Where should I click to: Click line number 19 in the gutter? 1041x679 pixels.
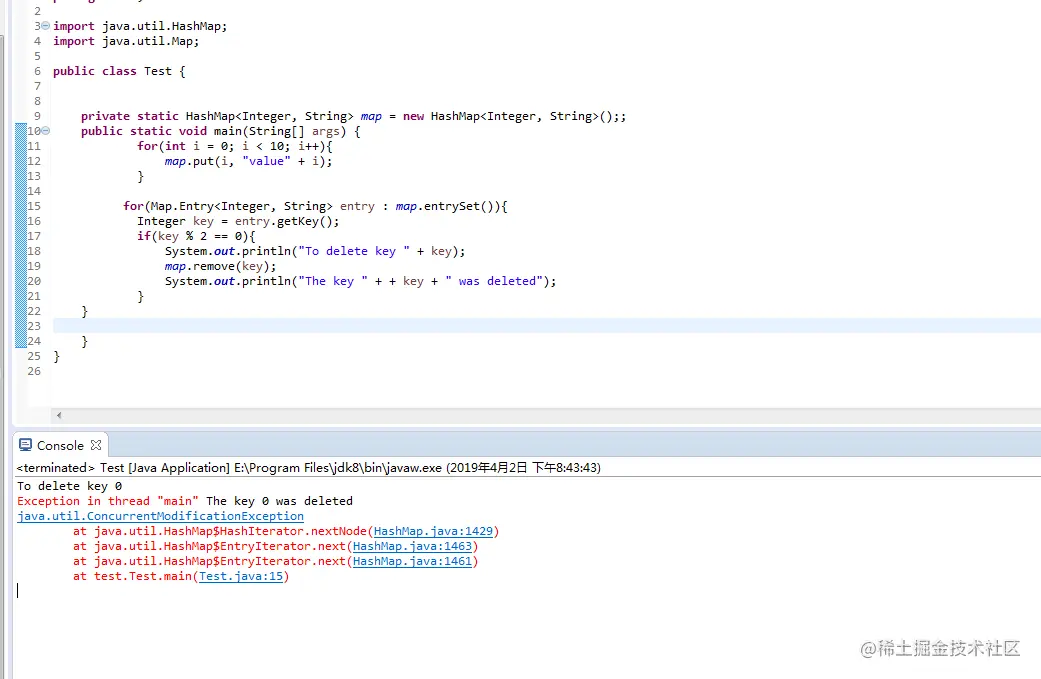pos(34,266)
